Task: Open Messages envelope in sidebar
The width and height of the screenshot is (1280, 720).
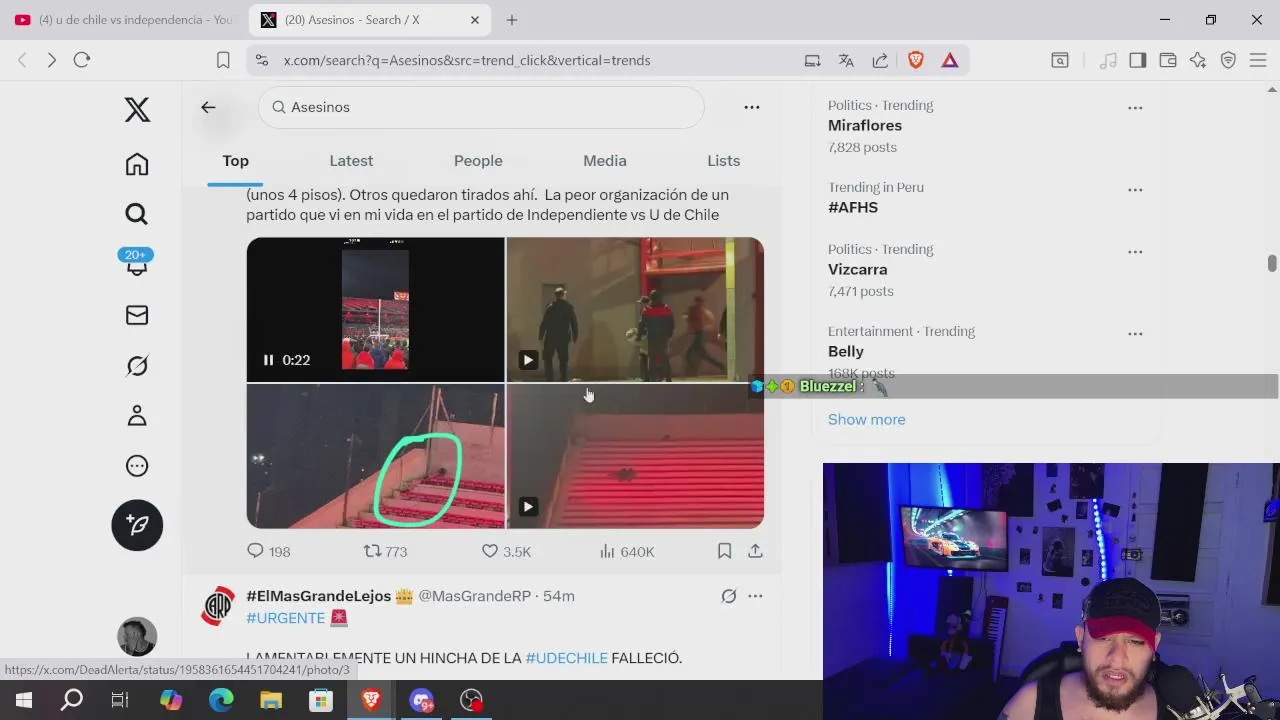Action: tap(137, 315)
